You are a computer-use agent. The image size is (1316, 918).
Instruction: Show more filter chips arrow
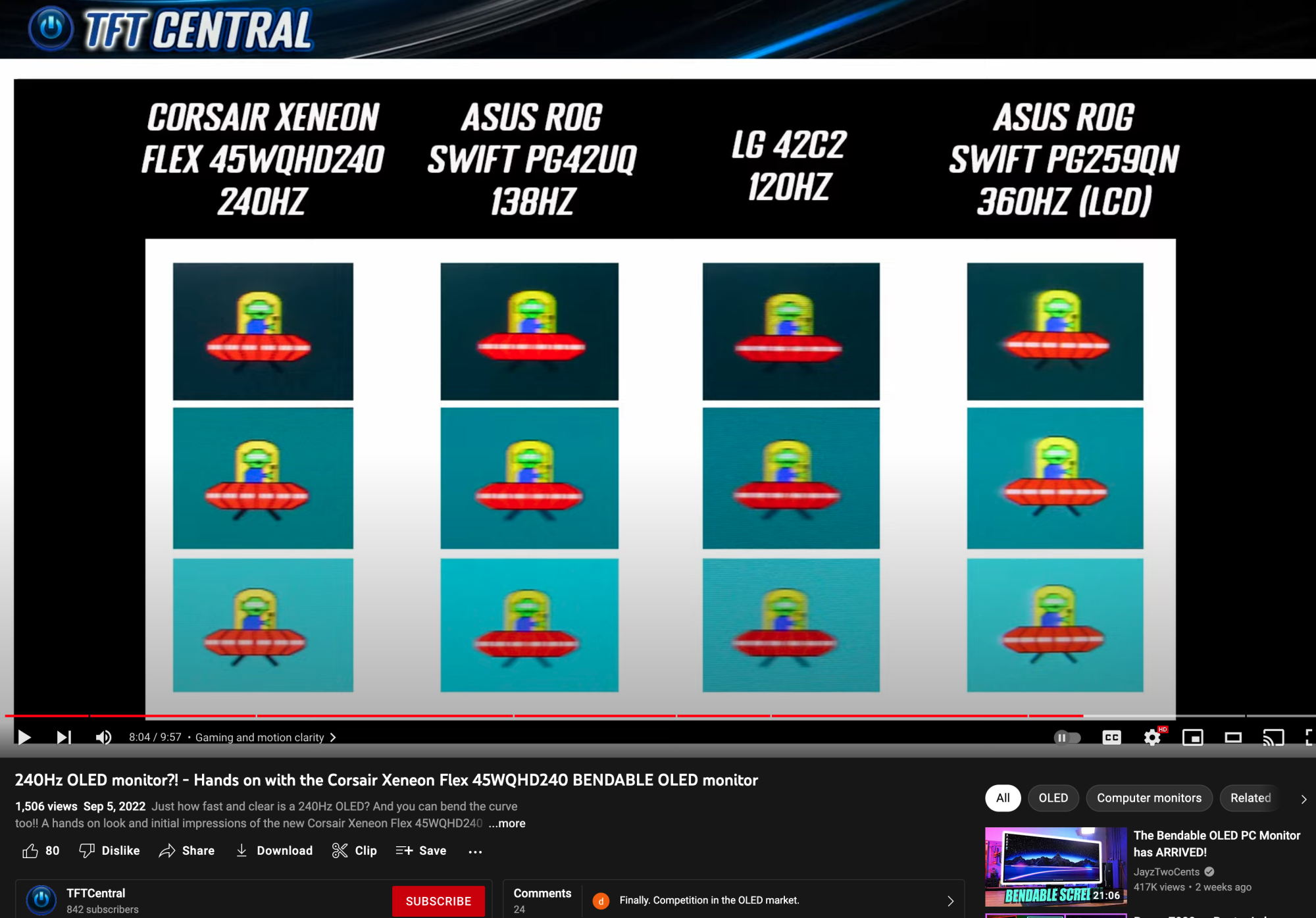click(1303, 799)
